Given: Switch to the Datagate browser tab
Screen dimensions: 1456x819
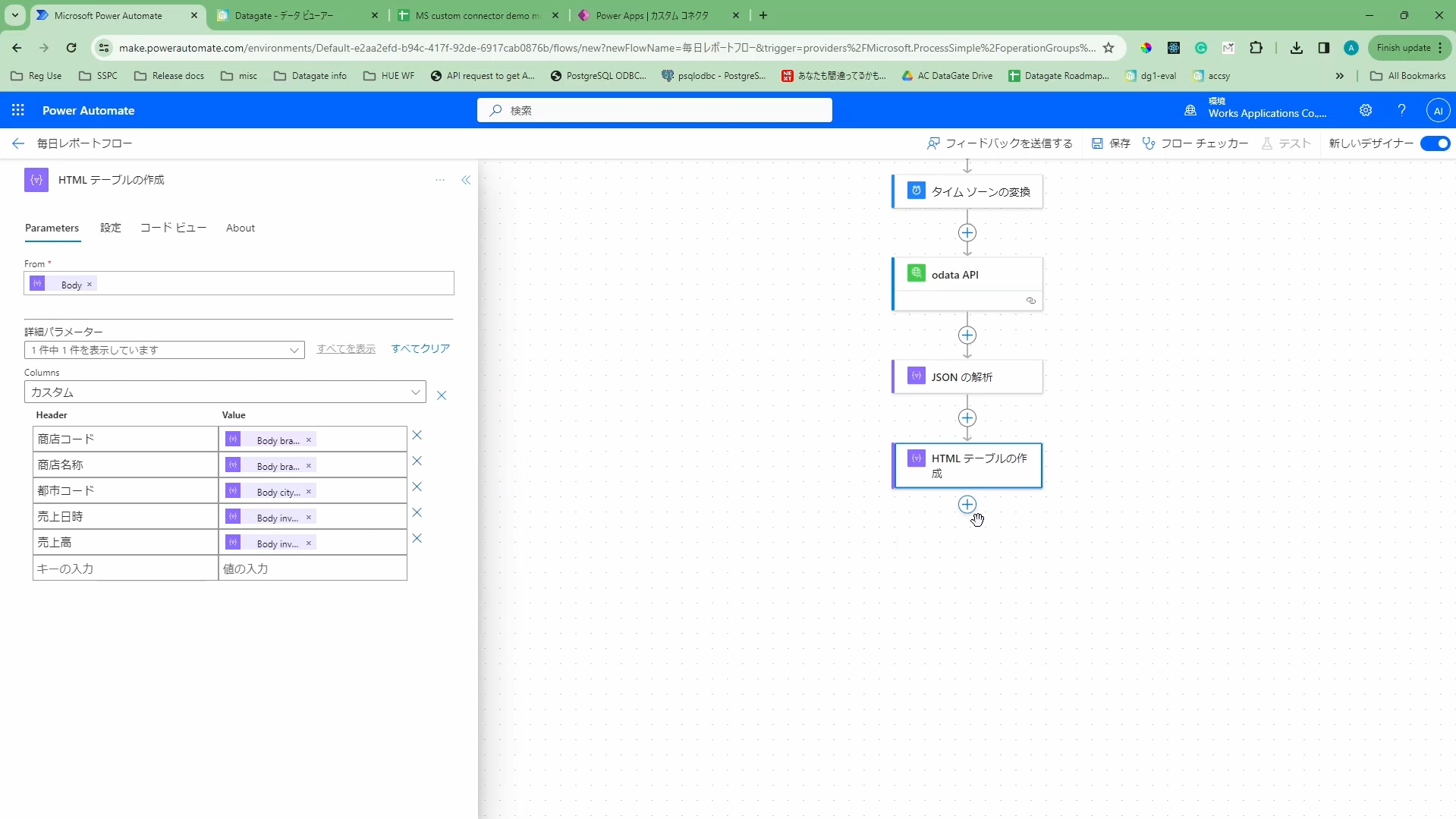Looking at the screenshot, I should point(297,15).
